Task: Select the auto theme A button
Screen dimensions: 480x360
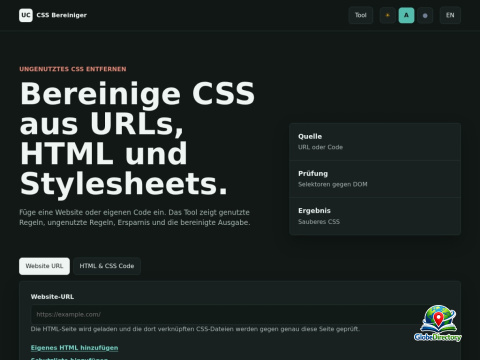Action: click(406, 15)
